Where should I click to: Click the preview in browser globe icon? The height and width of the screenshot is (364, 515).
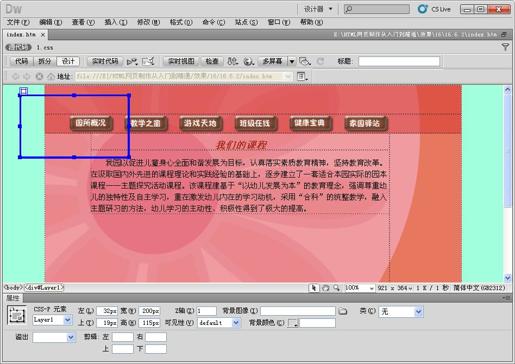point(248,61)
